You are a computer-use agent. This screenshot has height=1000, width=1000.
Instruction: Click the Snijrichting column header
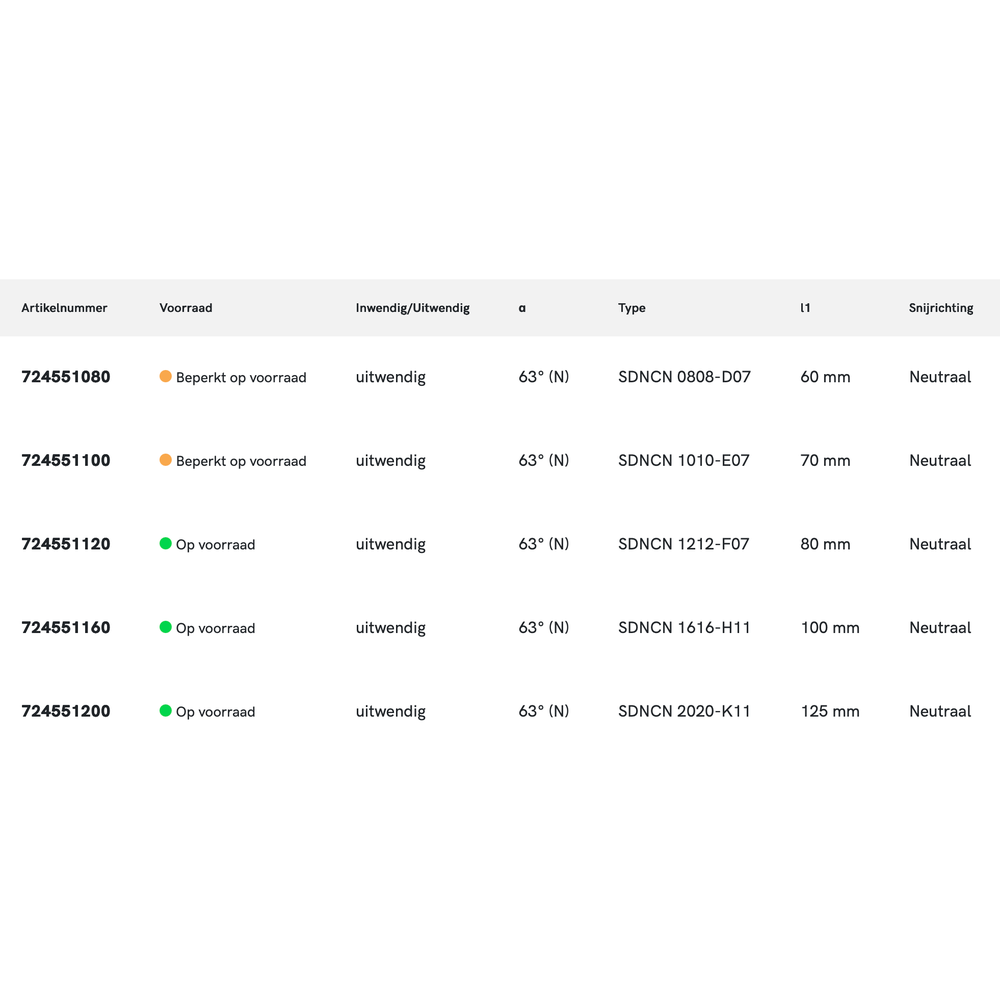[941, 308]
